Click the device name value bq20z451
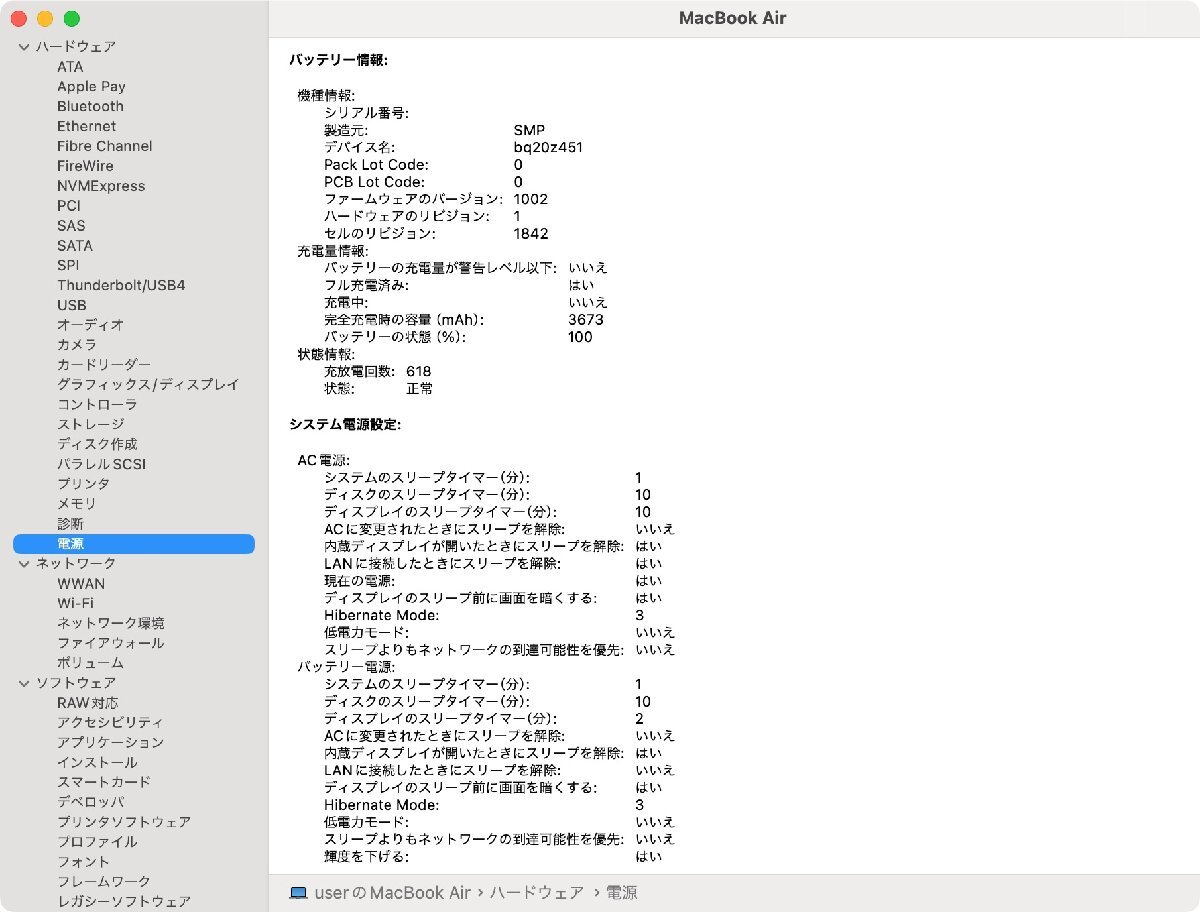 [548, 147]
